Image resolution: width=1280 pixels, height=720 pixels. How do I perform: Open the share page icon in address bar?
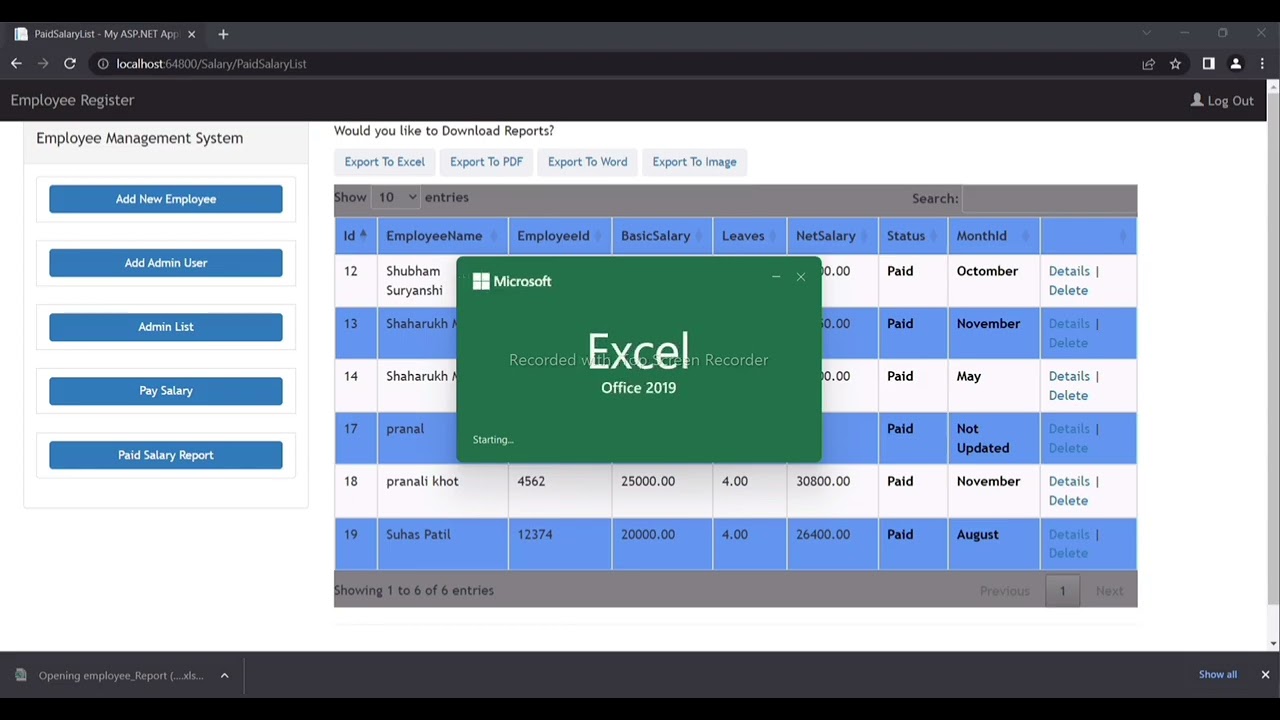[x=1148, y=64]
